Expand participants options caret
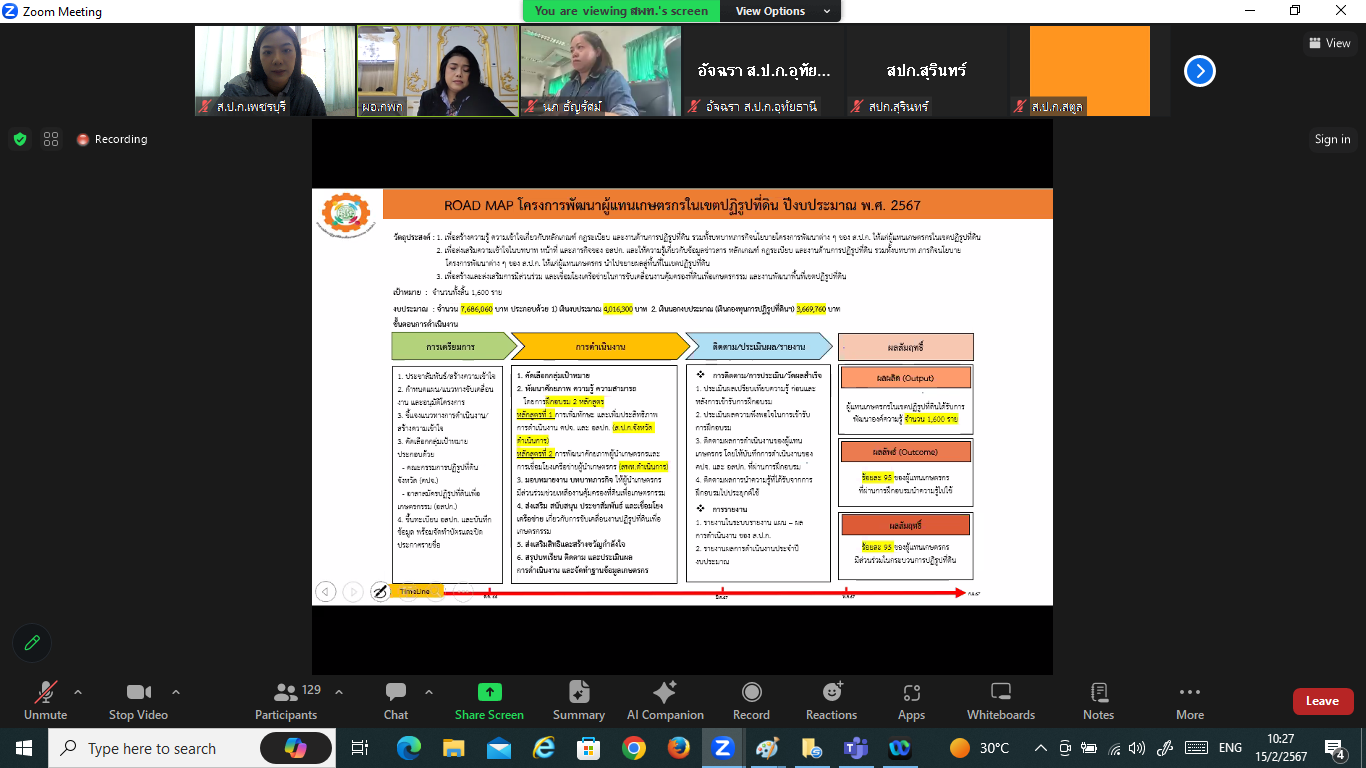This screenshot has width=1366, height=768. [338, 692]
